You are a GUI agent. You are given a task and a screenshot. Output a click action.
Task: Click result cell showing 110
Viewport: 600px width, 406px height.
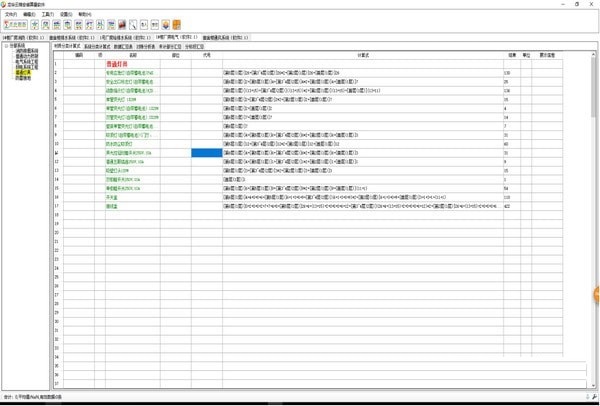[512, 197]
